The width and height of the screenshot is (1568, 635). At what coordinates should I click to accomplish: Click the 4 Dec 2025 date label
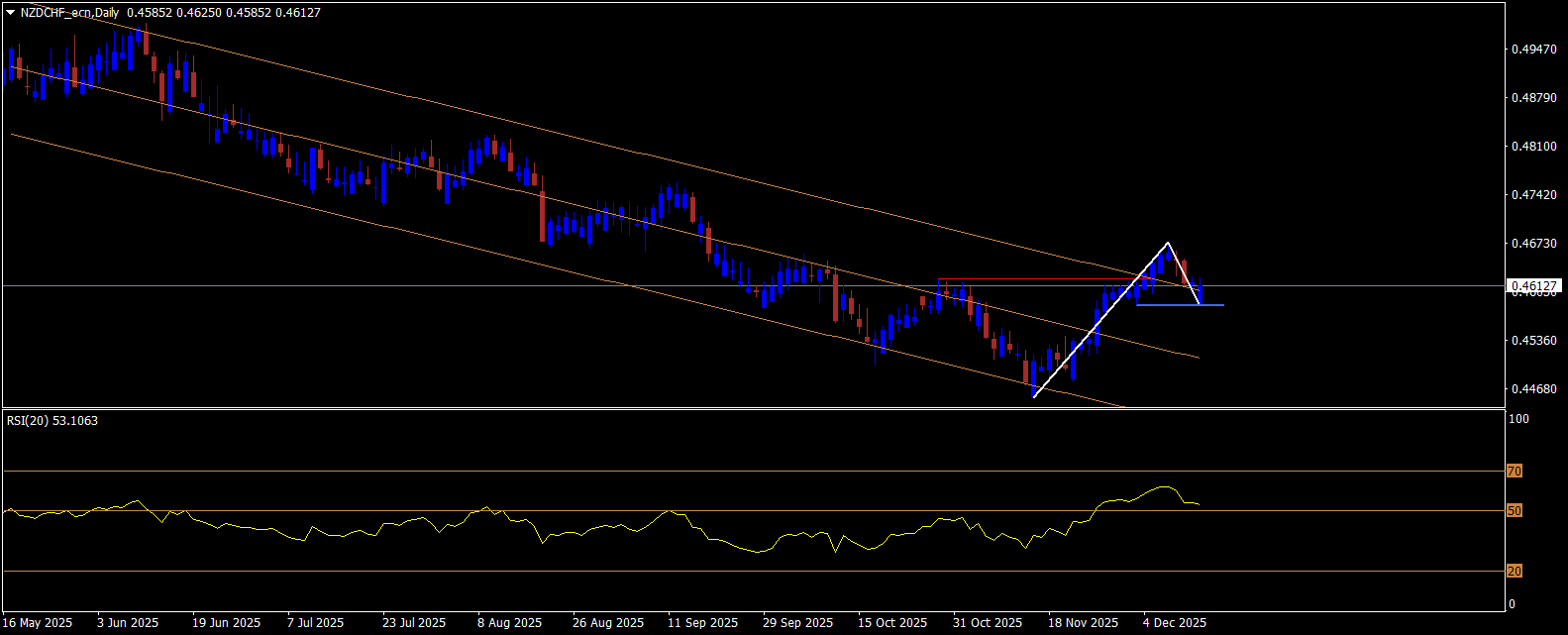1175,623
